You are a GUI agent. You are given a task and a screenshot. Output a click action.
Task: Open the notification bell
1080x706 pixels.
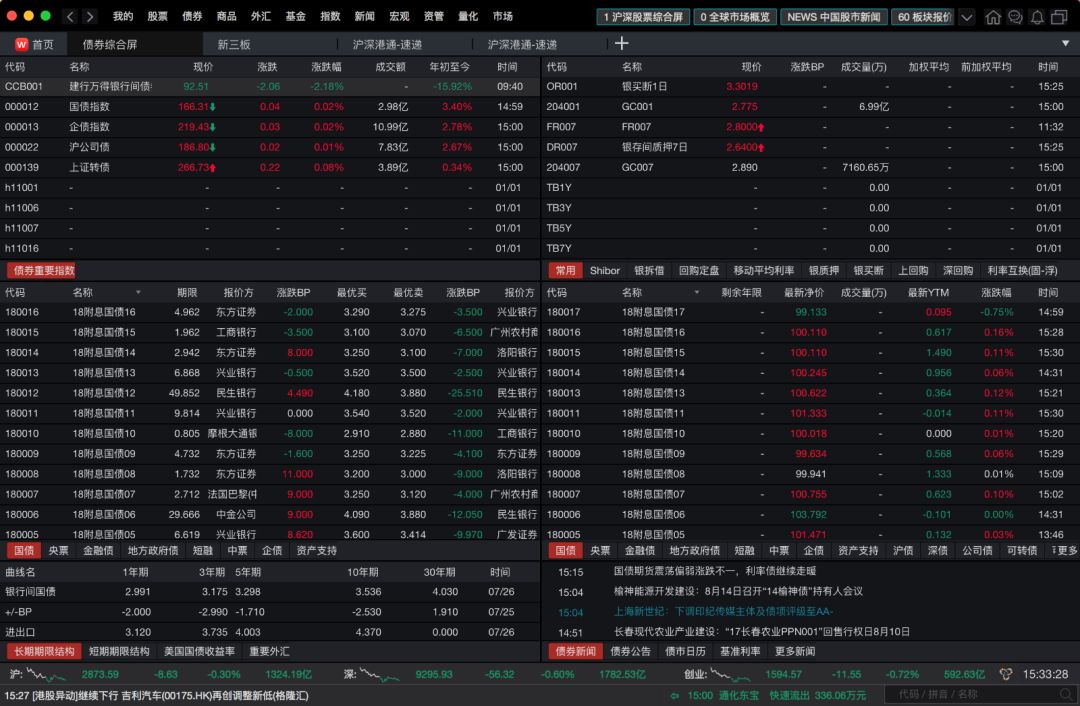[x=1036, y=17]
